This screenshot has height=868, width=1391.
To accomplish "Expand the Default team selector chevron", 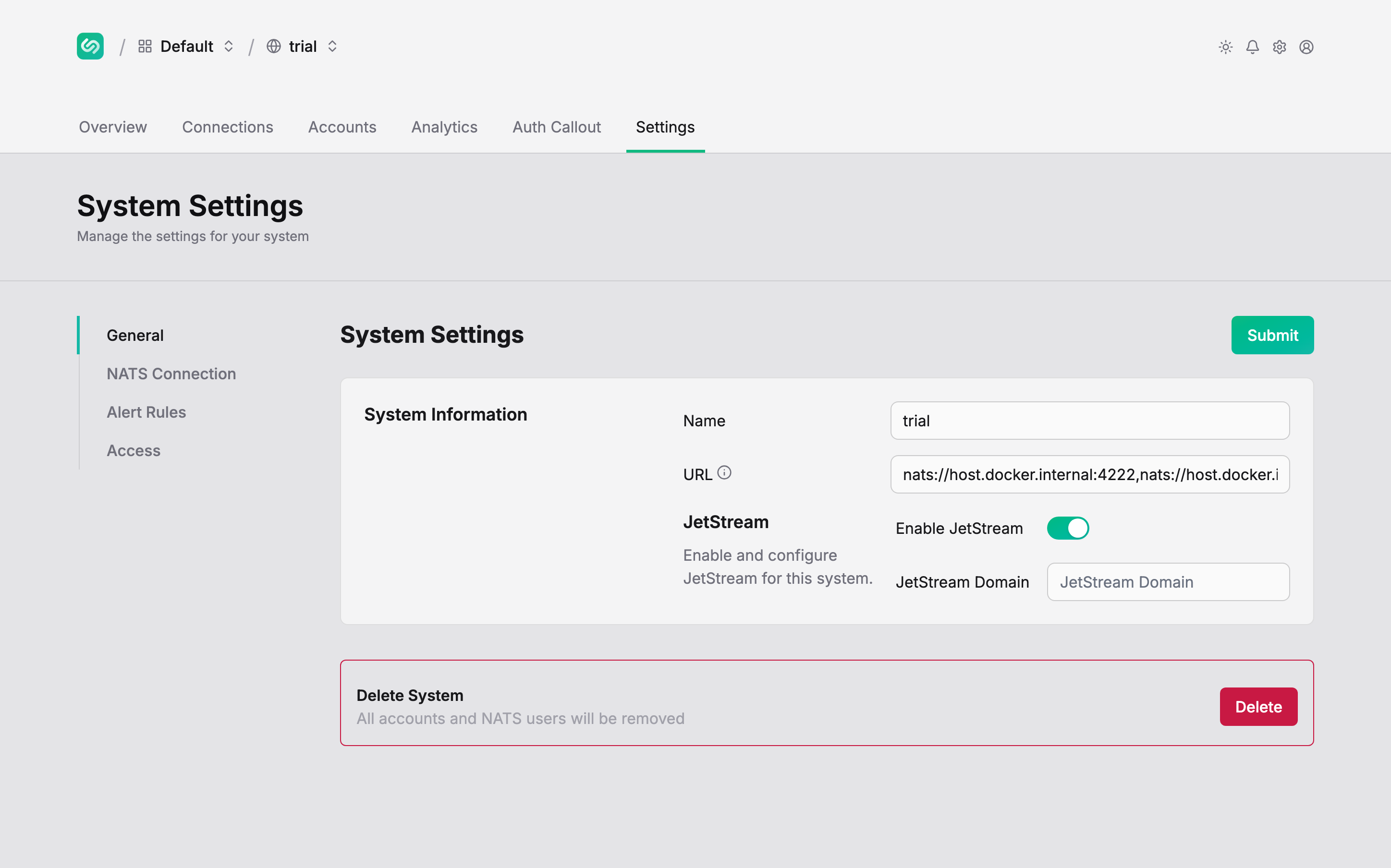I will click(229, 46).
